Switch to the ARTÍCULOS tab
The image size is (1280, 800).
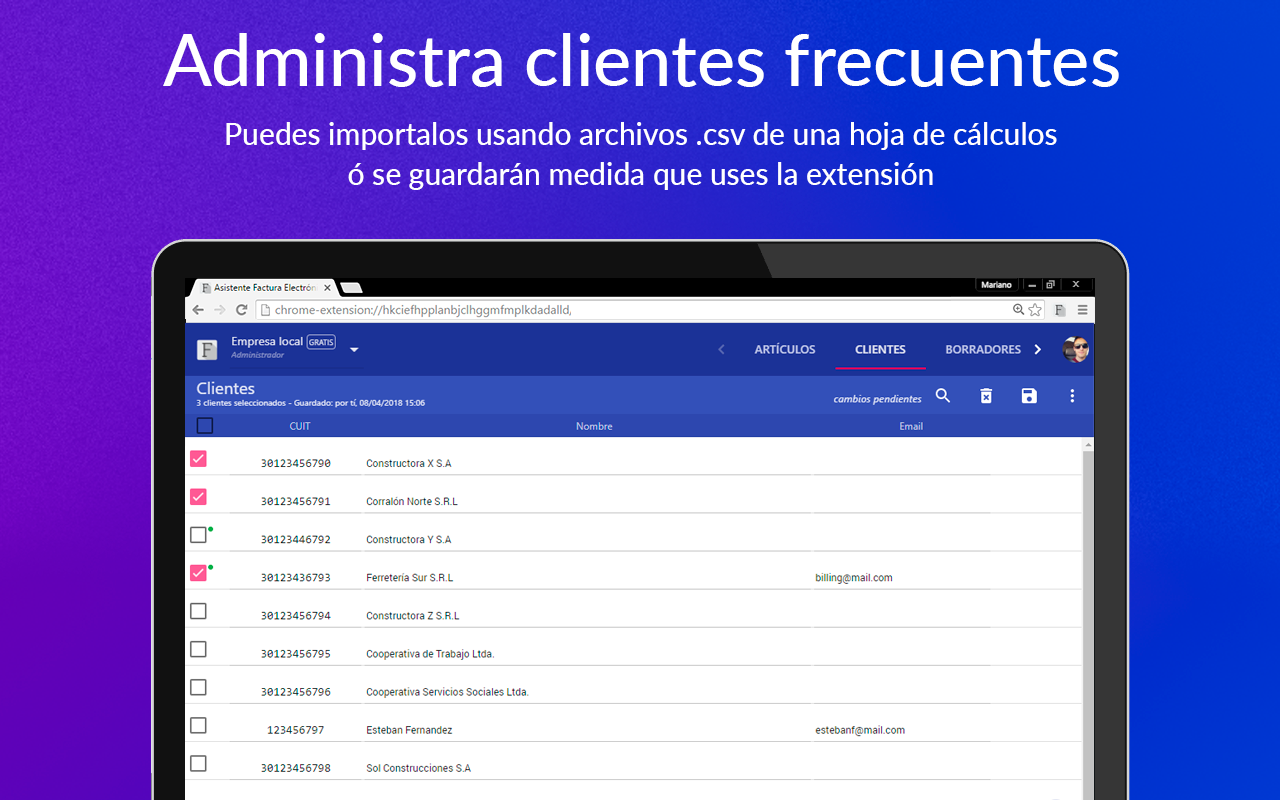coord(785,350)
